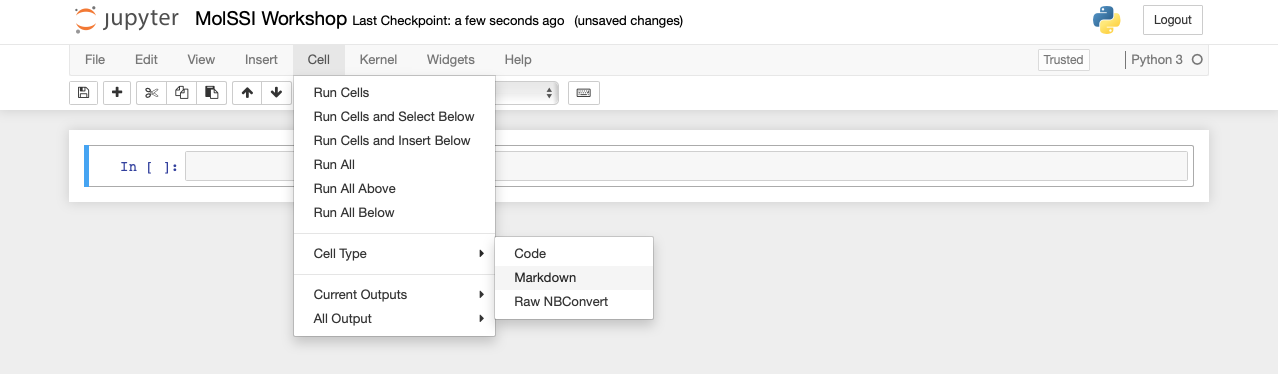
Task: Click the Jupyter logo
Action: [x=127, y=19]
